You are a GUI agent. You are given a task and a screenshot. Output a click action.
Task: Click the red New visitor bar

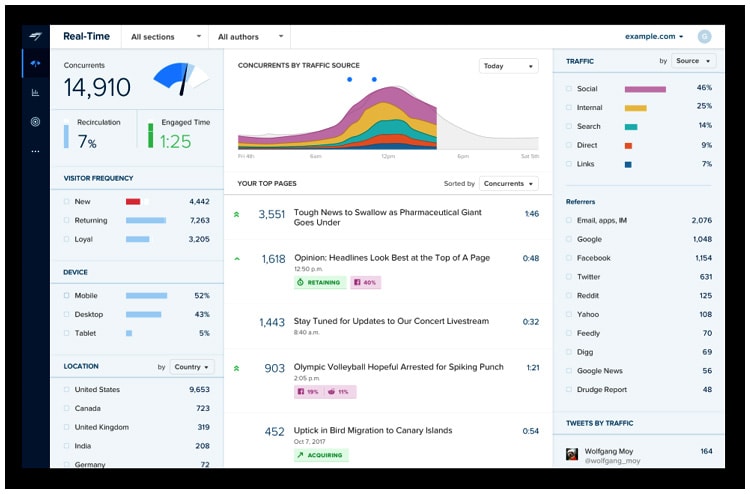coord(133,202)
